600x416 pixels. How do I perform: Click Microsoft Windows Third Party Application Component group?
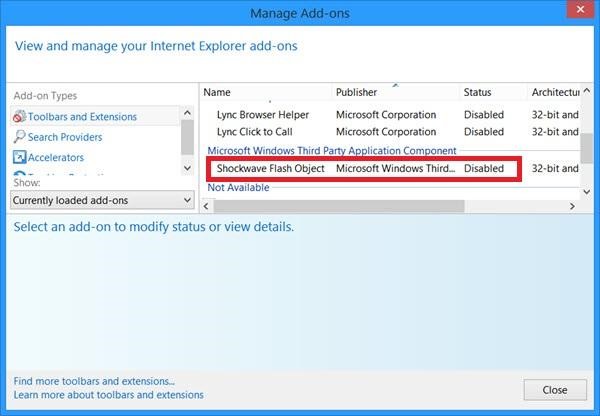332,150
